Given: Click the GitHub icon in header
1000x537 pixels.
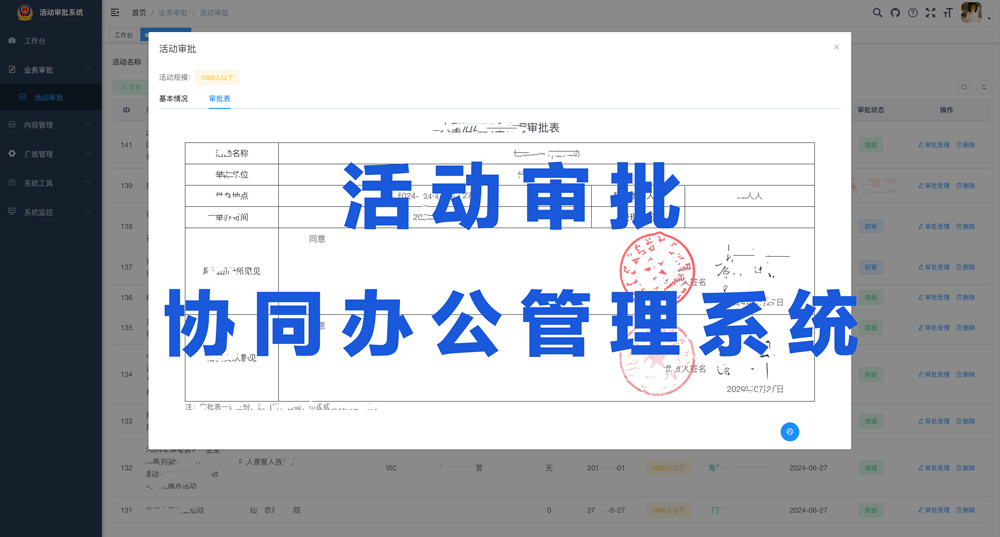Looking at the screenshot, I should click(895, 12).
